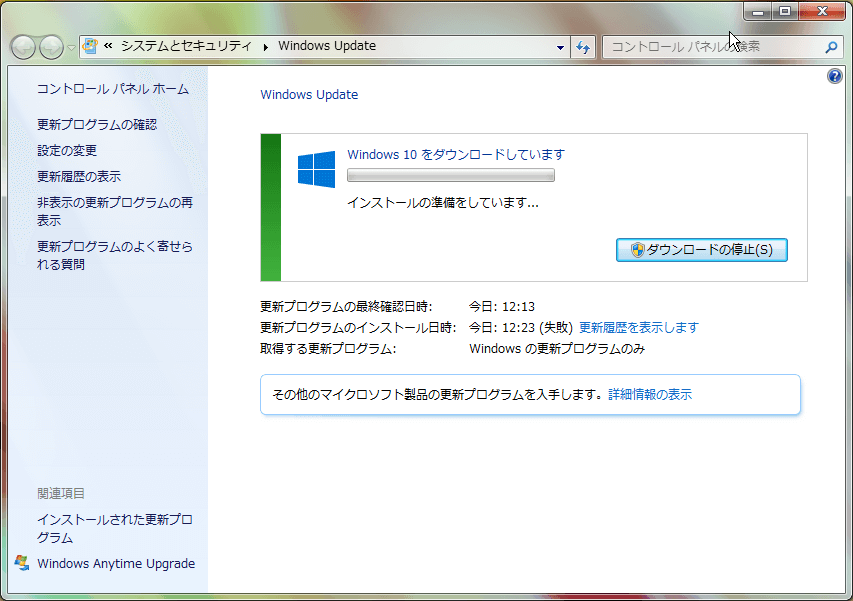This screenshot has width=853, height=601.
Task: Click the Windows 10 logo icon
Action: pyautogui.click(x=316, y=169)
